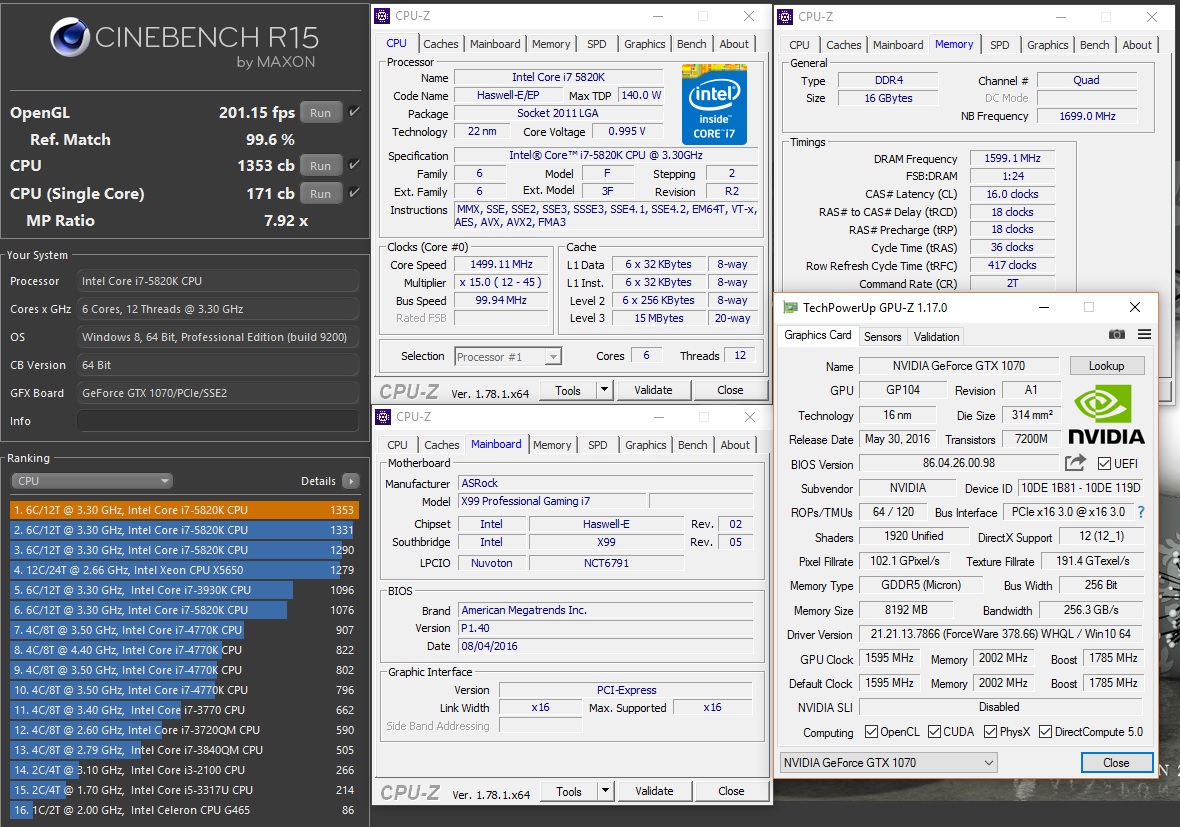Click the Cinebench R15 sphere logo

(70, 37)
